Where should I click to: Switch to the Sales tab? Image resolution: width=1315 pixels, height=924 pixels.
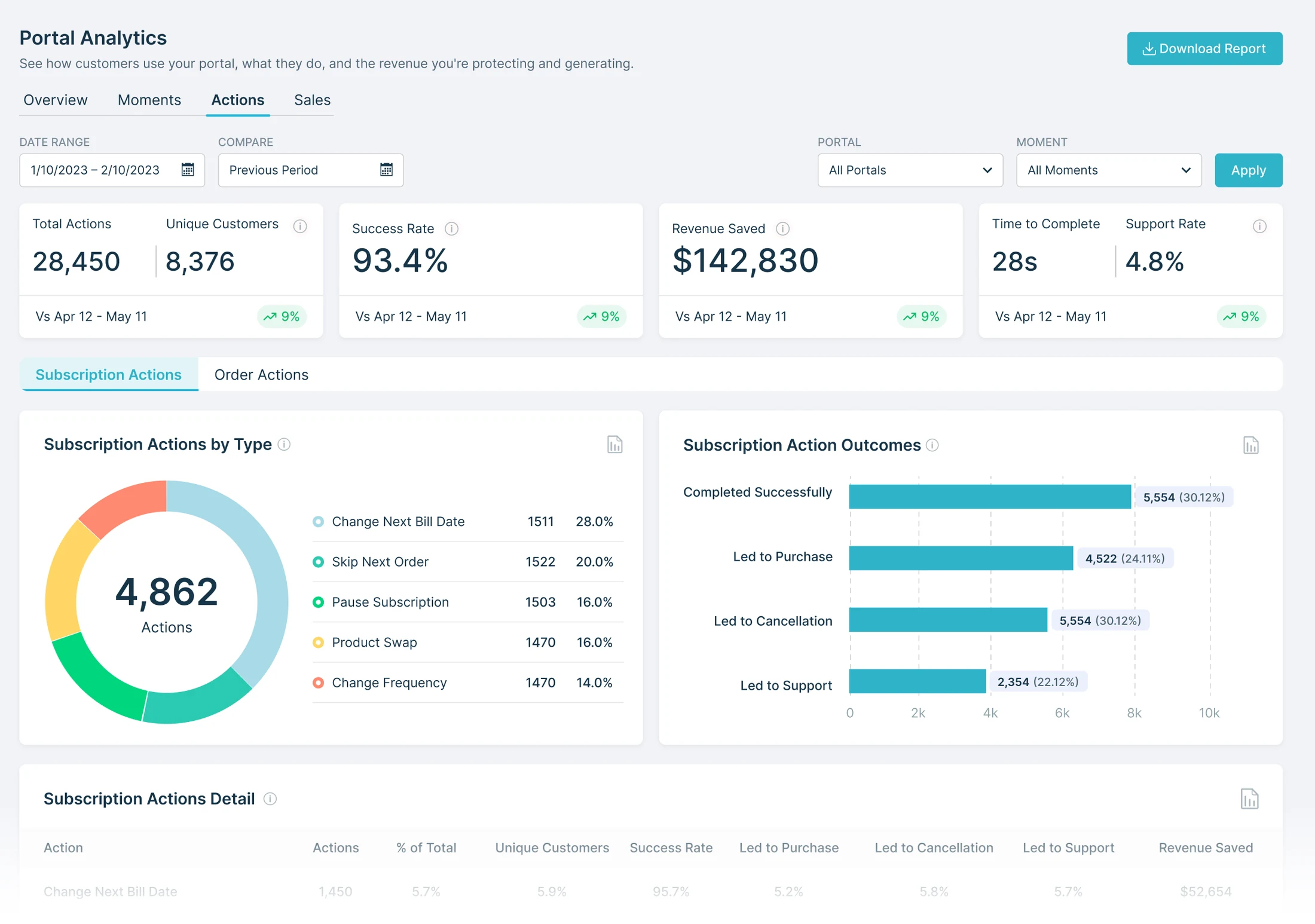(x=312, y=100)
